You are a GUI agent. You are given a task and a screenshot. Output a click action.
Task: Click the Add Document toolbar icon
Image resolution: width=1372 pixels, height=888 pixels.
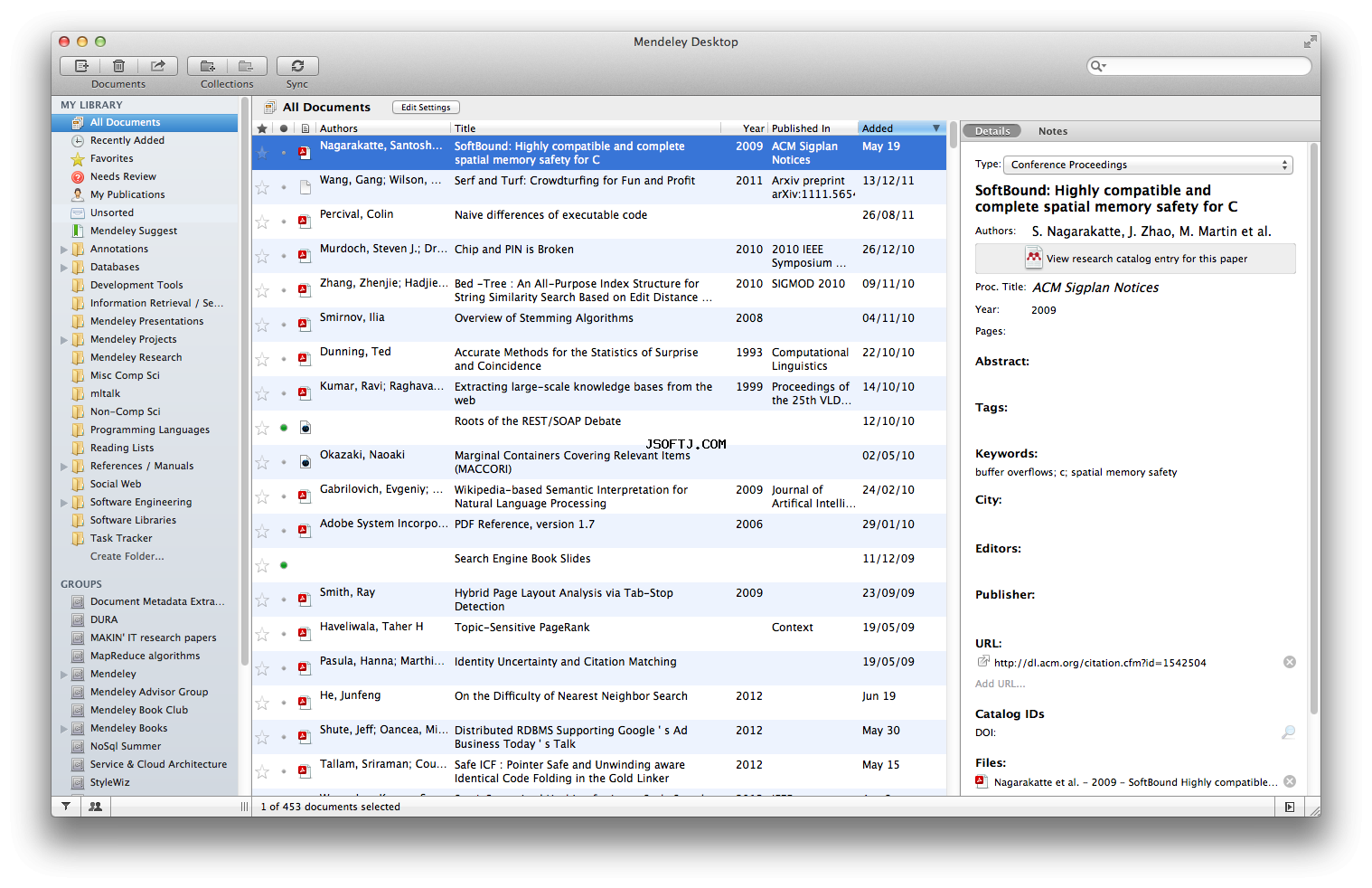point(80,66)
